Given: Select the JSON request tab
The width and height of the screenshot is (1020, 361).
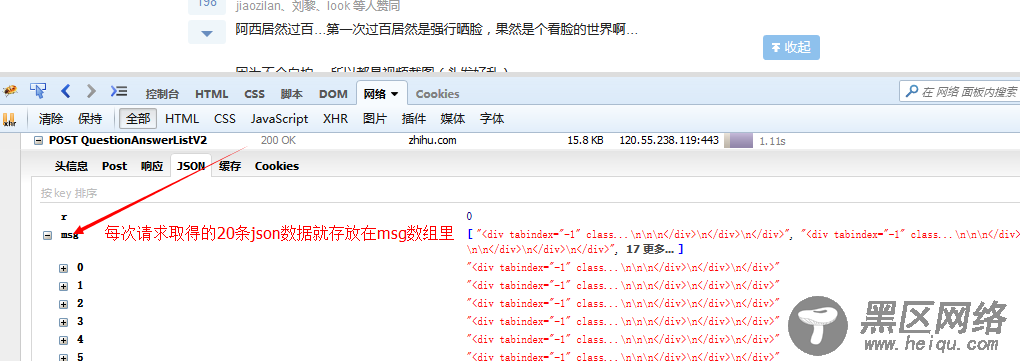Looking at the screenshot, I should (191, 166).
